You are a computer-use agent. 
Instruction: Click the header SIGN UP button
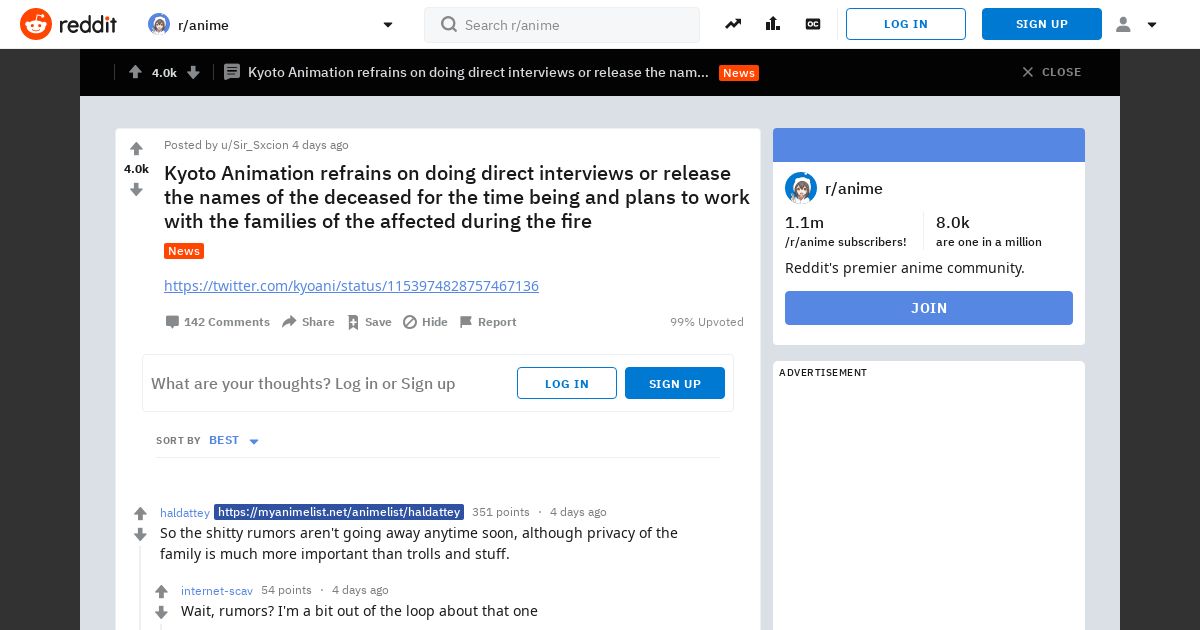[x=1042, y=24]
